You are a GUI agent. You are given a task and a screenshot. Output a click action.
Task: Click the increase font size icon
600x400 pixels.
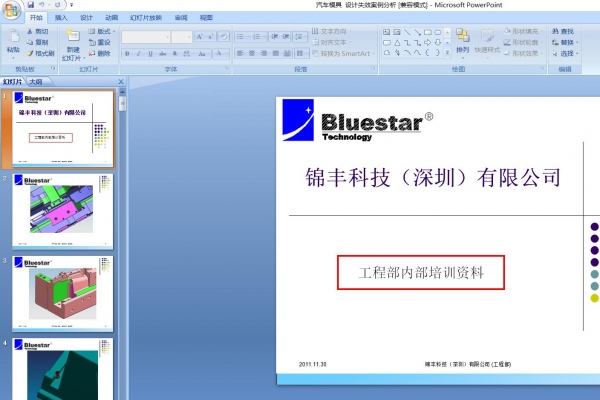(199, 37)
